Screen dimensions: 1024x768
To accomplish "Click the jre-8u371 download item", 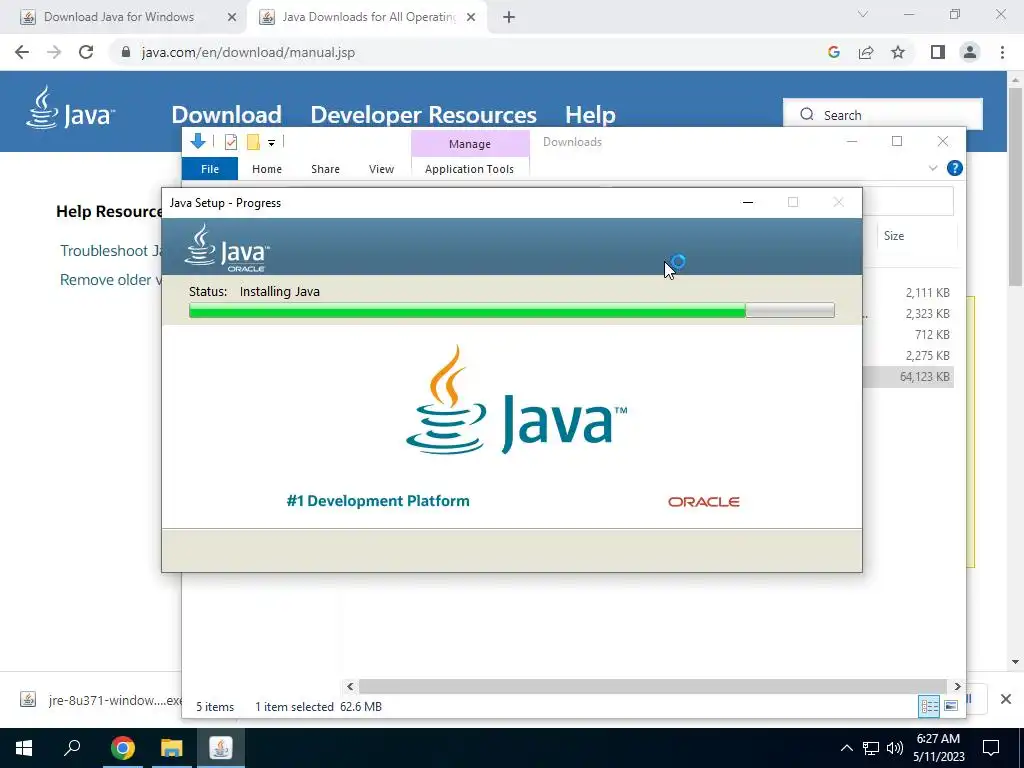I will [x=101, y=700].
